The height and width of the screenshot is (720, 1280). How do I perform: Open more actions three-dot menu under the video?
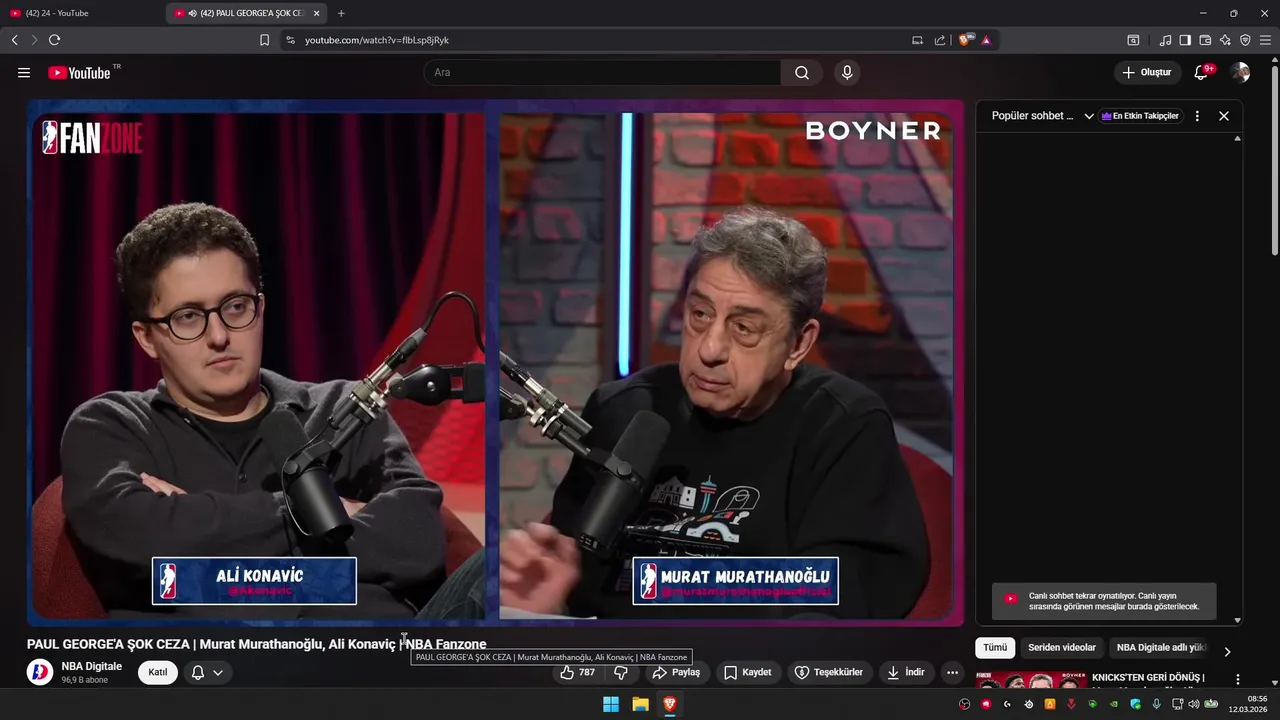tap(952, 672)
